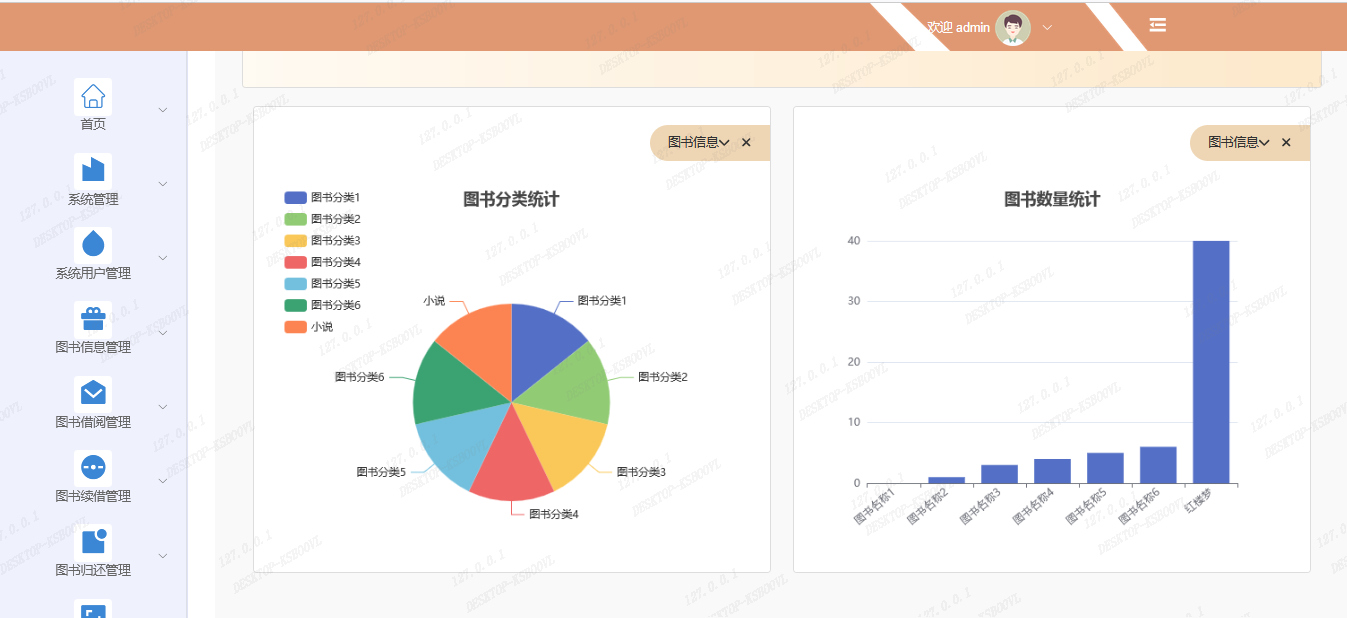Screen dimensions: 1347x618
Task: Select the 图书续借管理 round icon
Action: [x=93, y=467]
